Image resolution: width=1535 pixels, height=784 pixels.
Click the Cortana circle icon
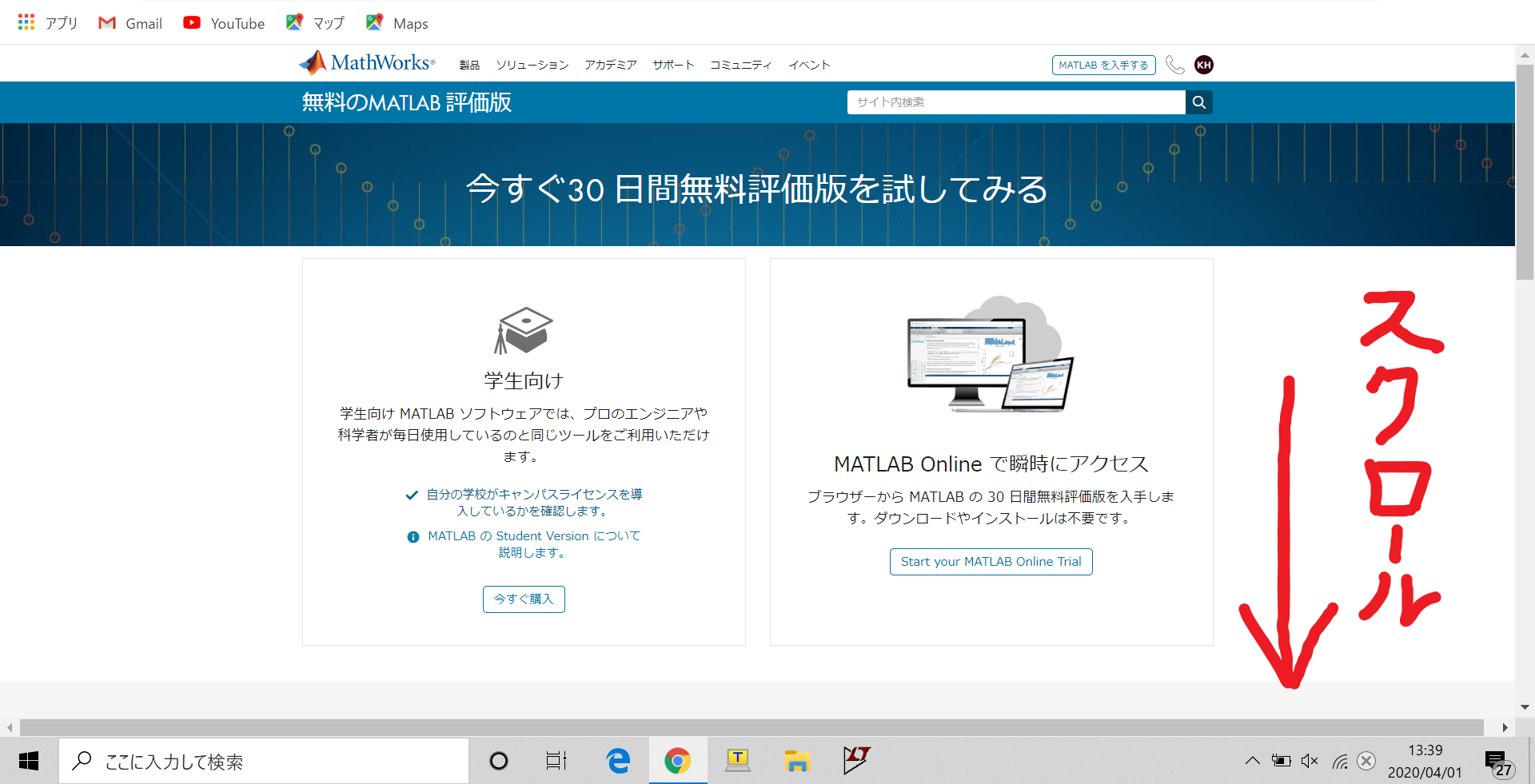(499, 761)
